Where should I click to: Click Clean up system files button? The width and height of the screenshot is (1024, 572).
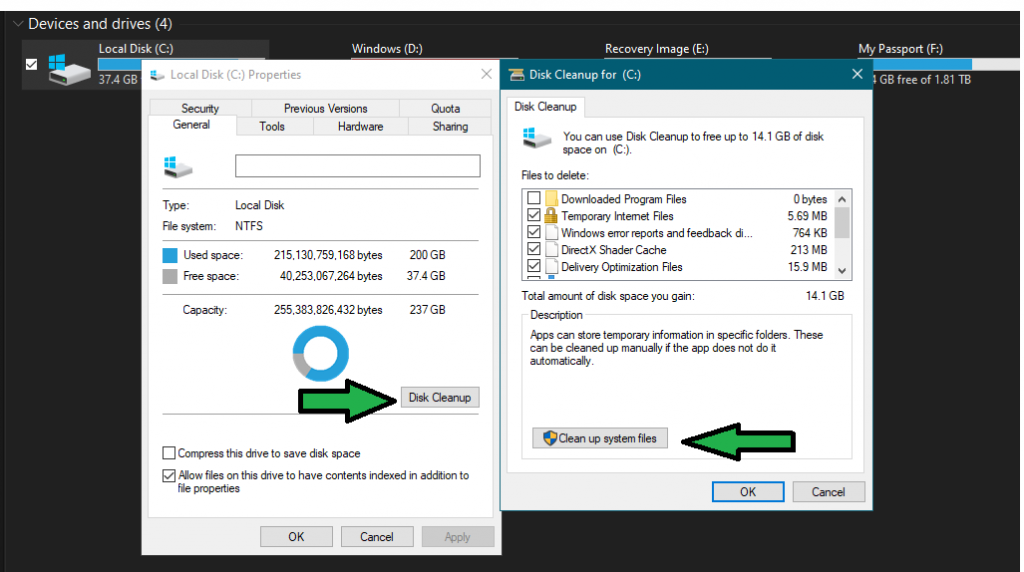coord(600,438)
